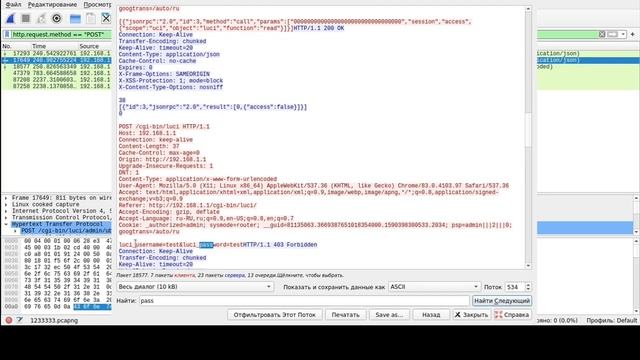Select packet row 18577
The image size is (640, 360).
point(56,67)
